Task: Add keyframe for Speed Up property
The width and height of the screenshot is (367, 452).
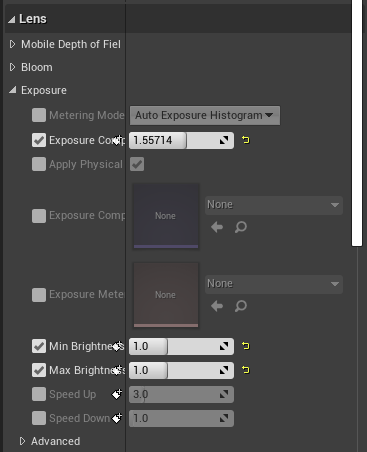Action: 117,394
